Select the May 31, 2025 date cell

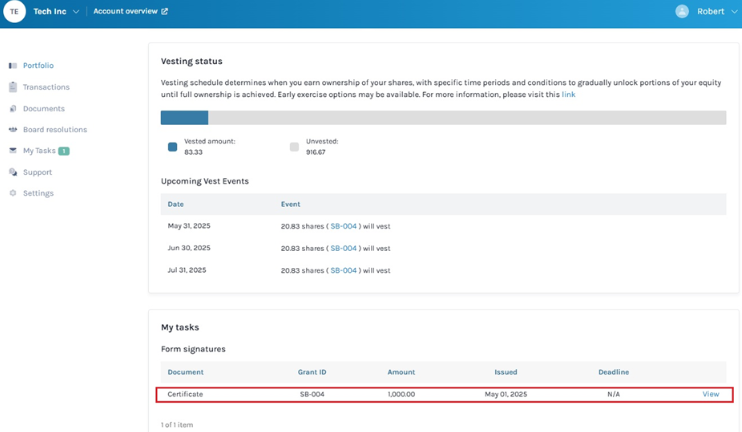coord(189,226)
